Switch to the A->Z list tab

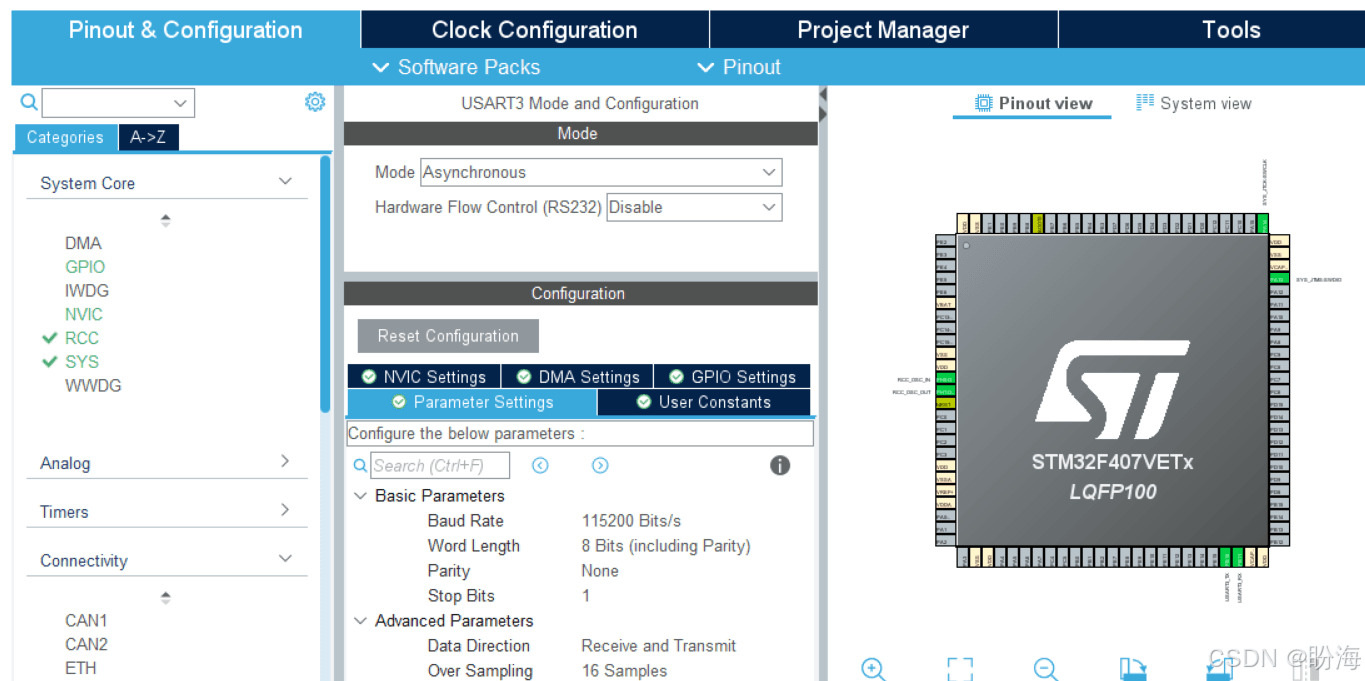(x=148, y=137)
